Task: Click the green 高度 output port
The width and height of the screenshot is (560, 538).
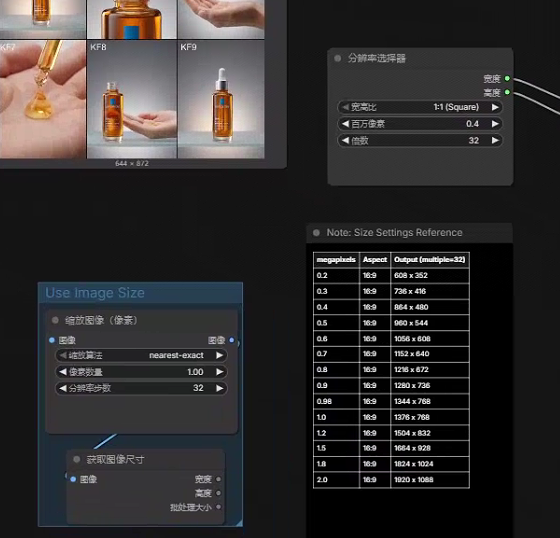Action: [507, 92]
